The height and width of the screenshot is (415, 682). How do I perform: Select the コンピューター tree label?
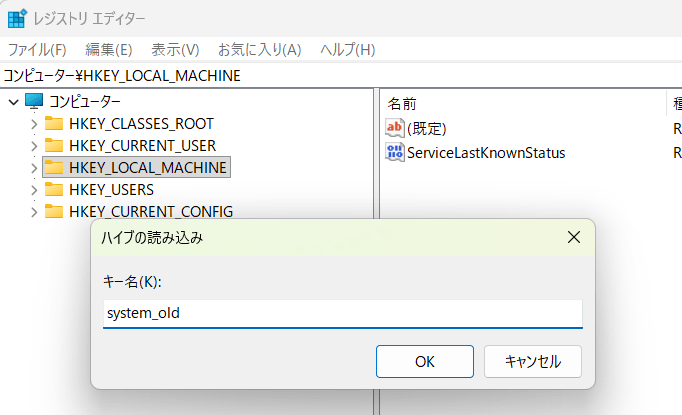[84, 102]
